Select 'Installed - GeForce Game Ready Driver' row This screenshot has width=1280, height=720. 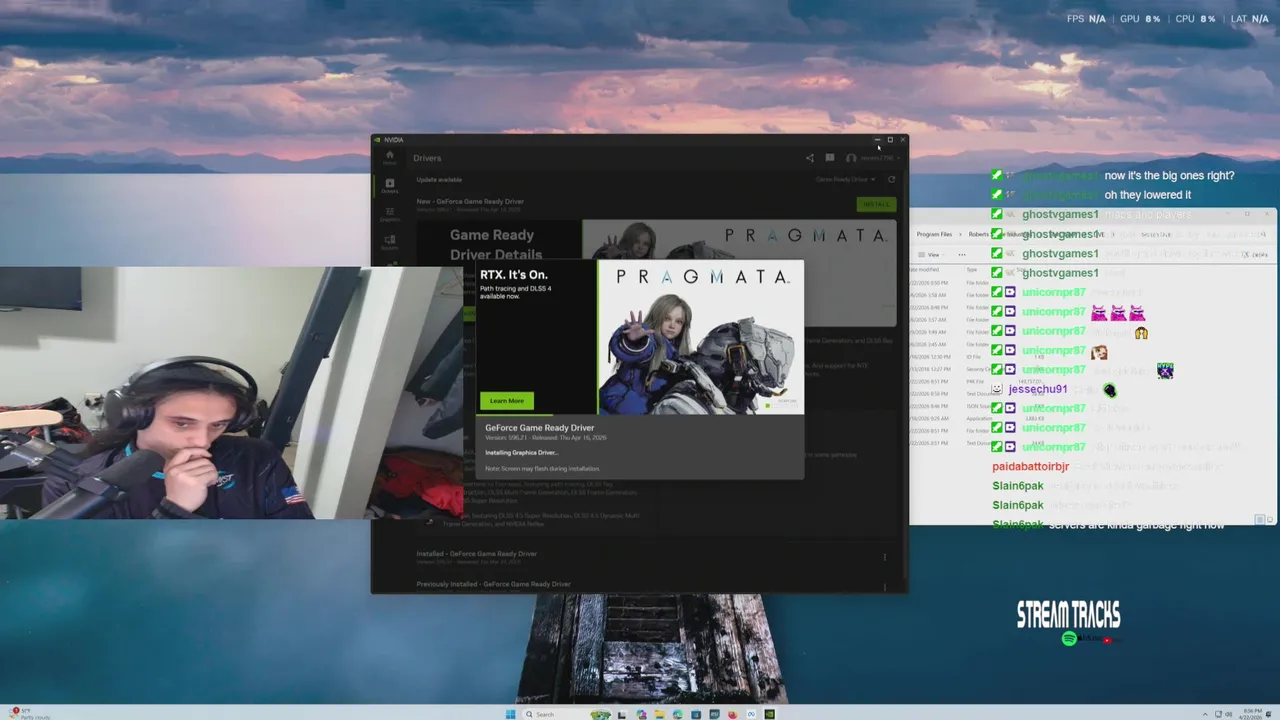point(477,553)
